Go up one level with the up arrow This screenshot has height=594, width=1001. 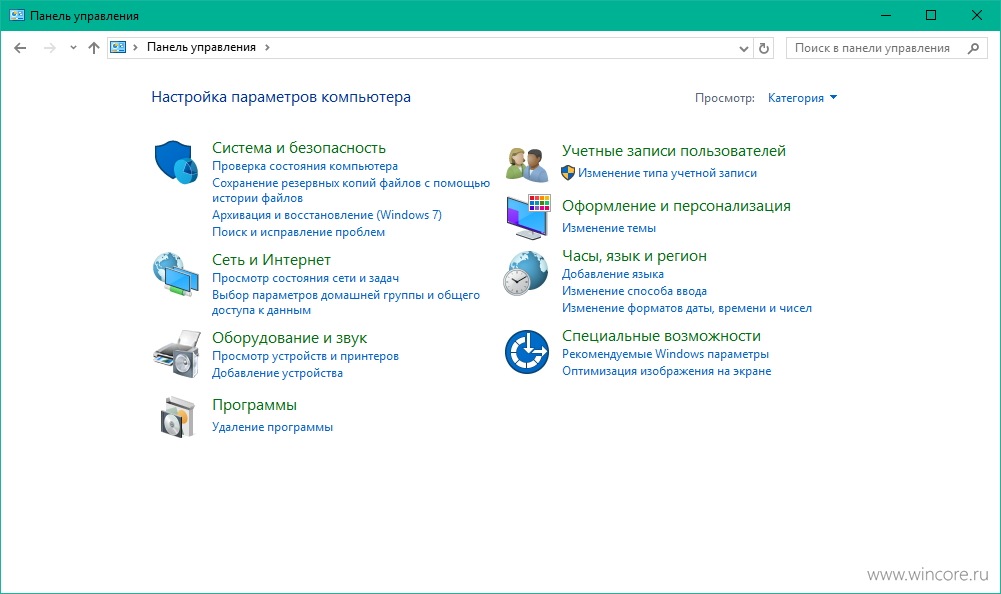[94, 48]
